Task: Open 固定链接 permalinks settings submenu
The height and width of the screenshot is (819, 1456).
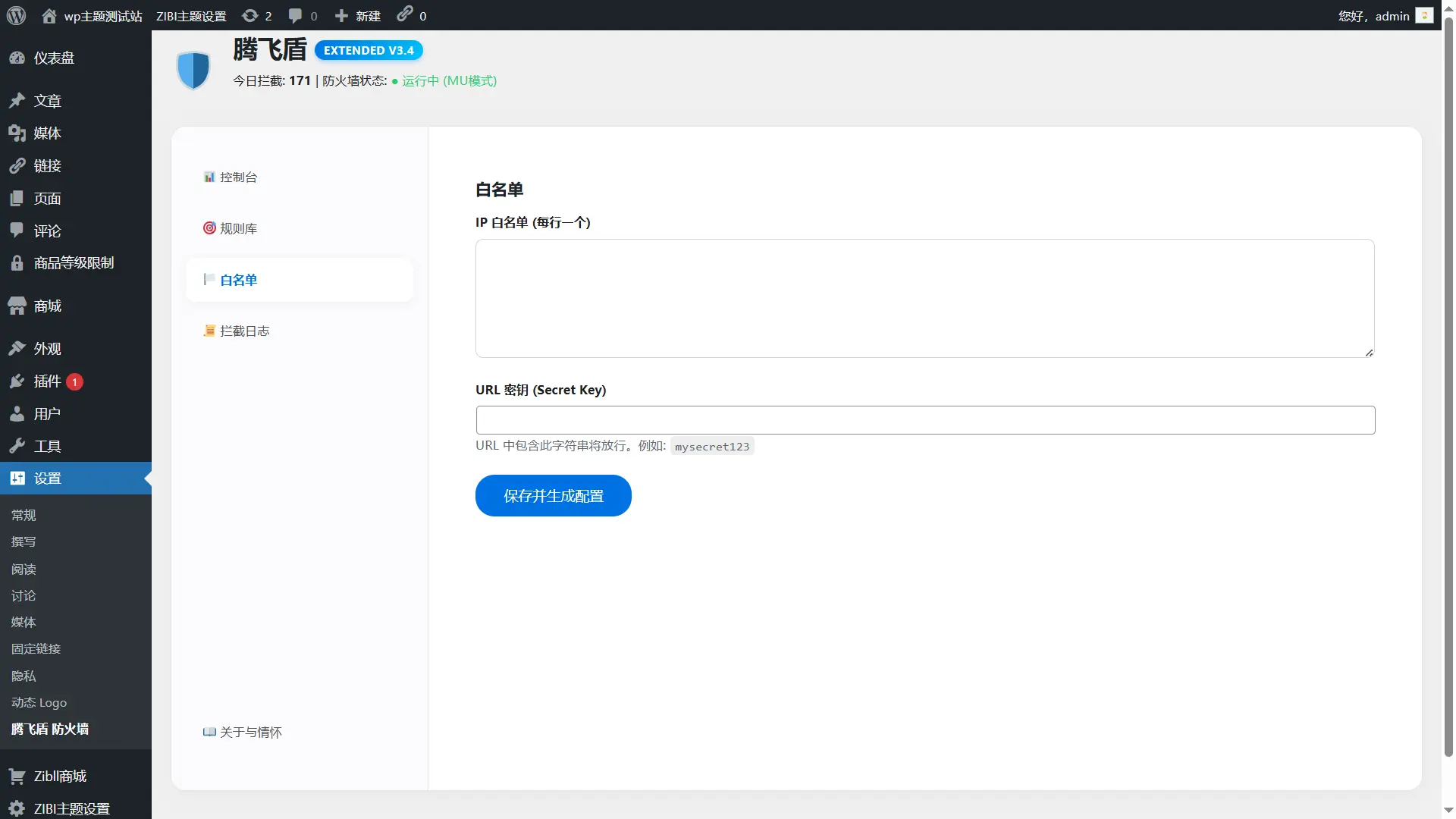Action: [36, 649]
